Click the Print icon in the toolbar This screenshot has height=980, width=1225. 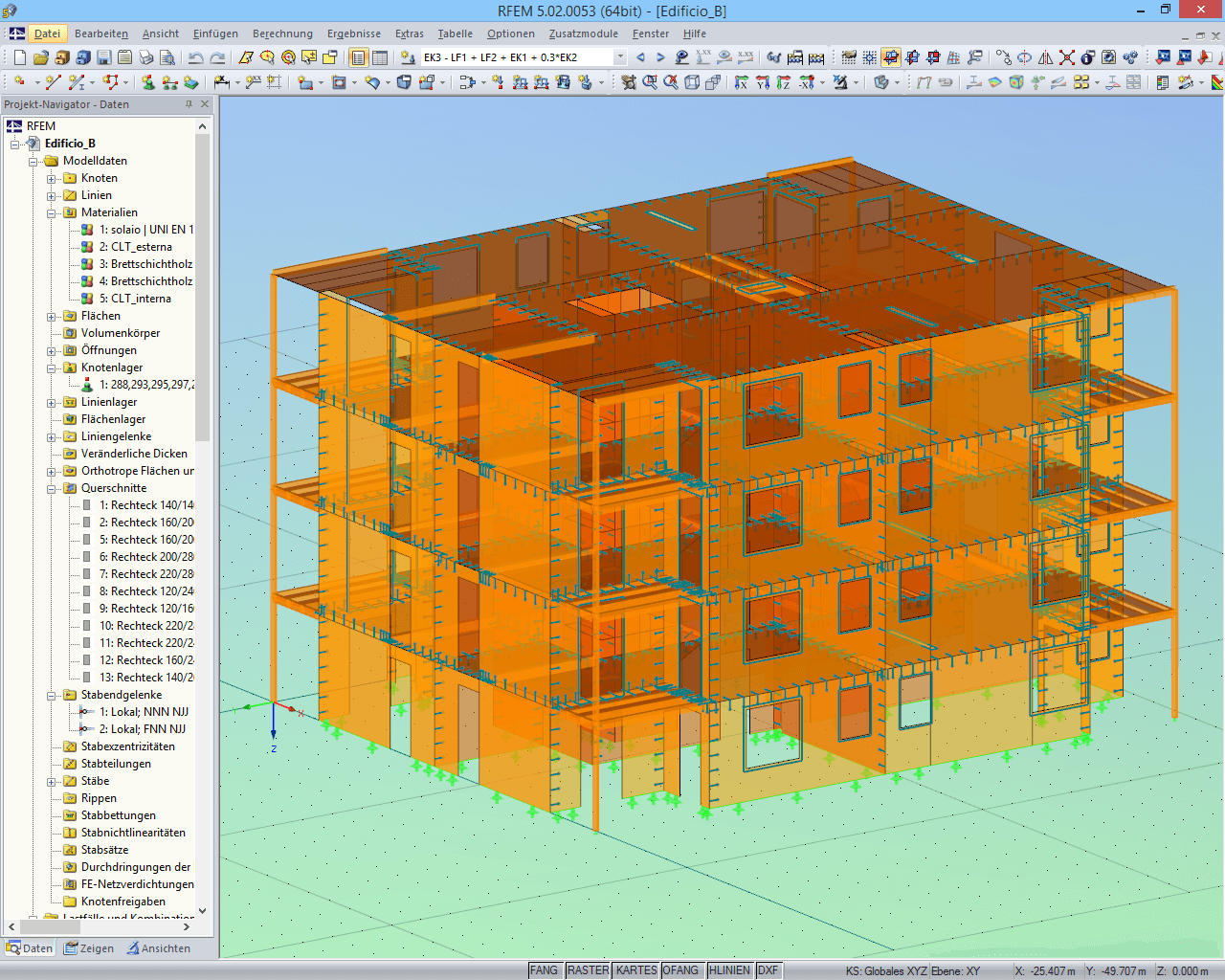146,57
